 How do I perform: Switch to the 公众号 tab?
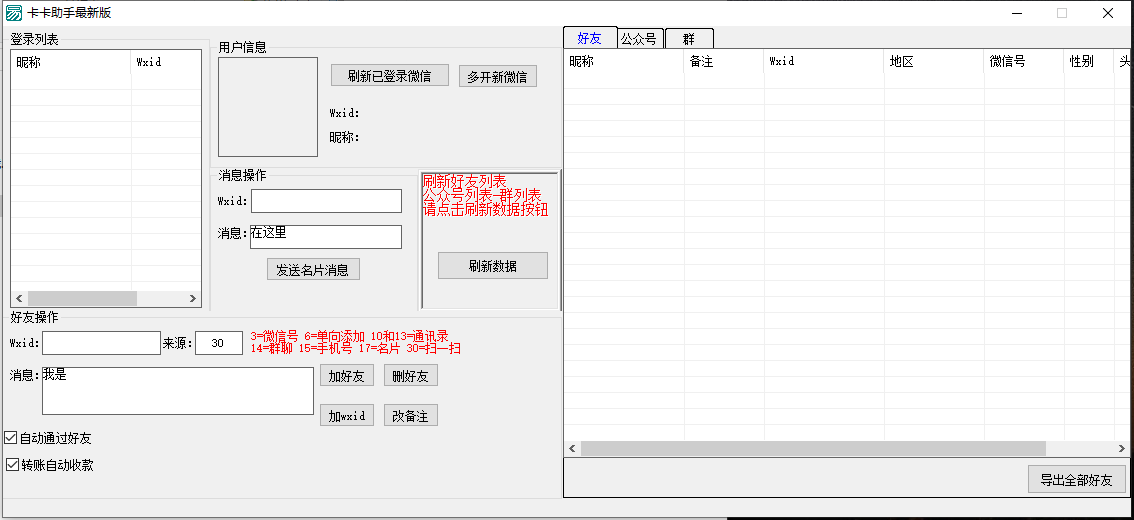point(639,39)
